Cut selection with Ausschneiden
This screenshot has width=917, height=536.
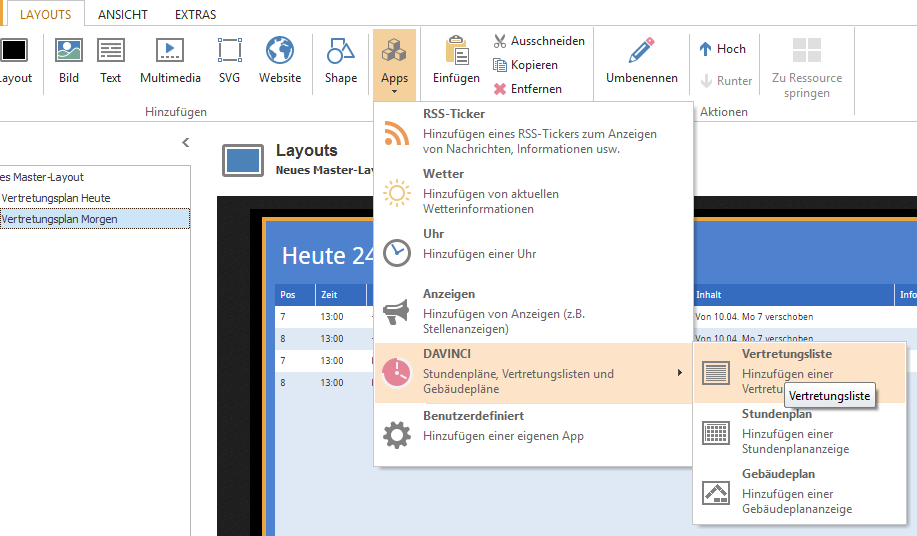539,41
